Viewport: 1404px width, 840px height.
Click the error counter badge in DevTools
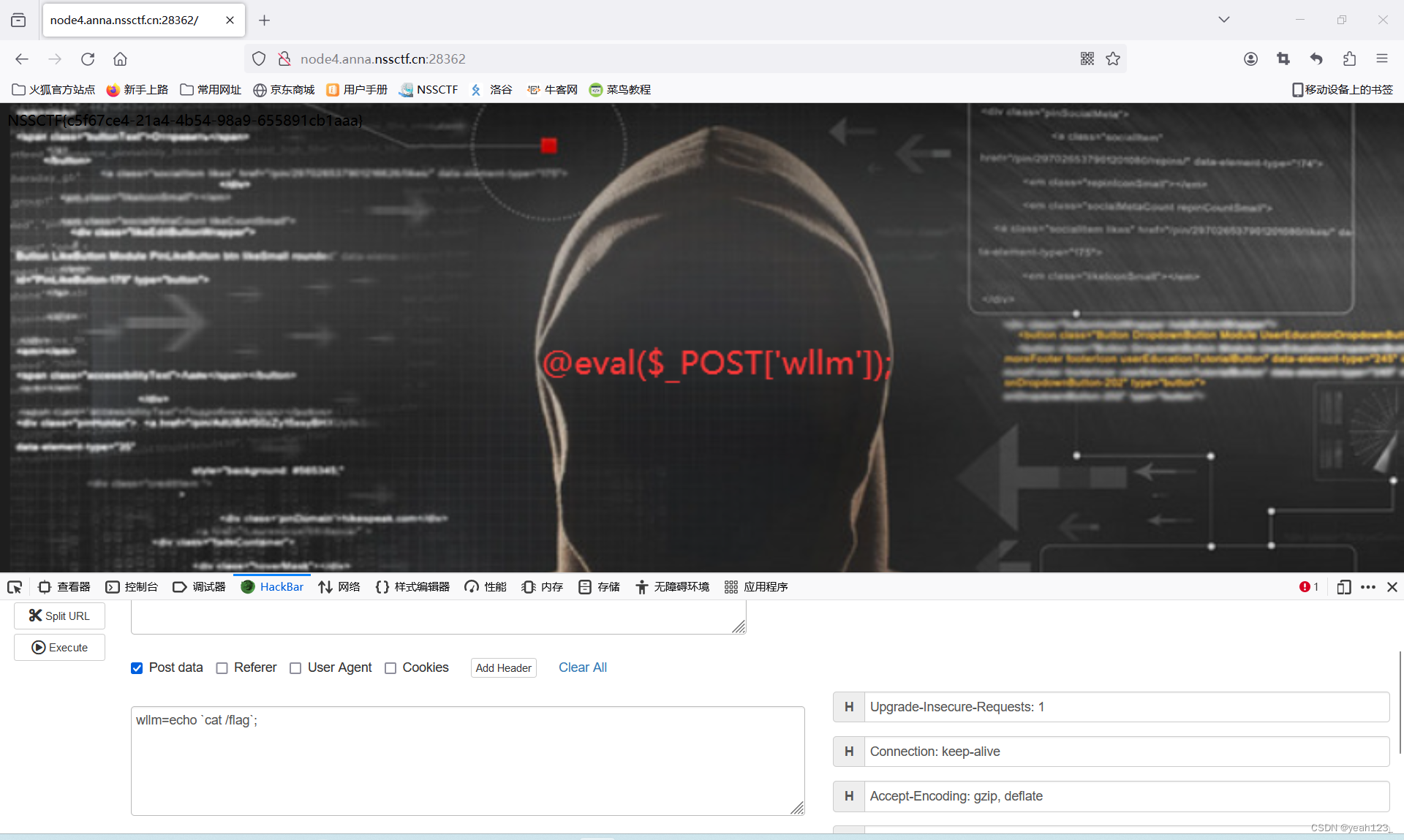pyautogui.click(x=1308, y=586)
